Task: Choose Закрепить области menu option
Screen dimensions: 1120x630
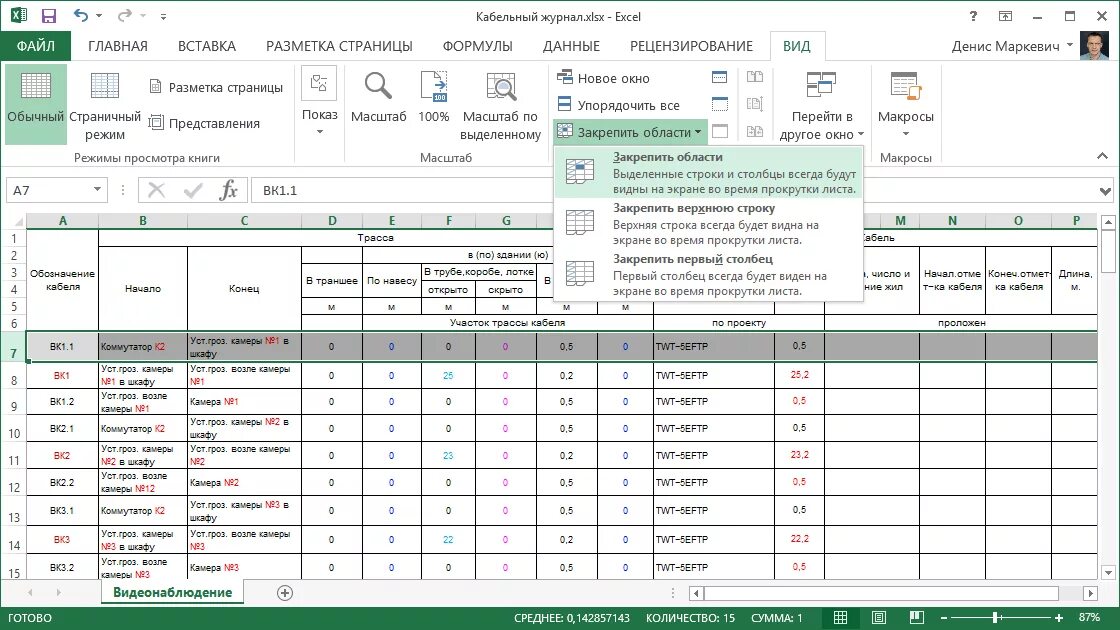Action: [x=709, y=172]
